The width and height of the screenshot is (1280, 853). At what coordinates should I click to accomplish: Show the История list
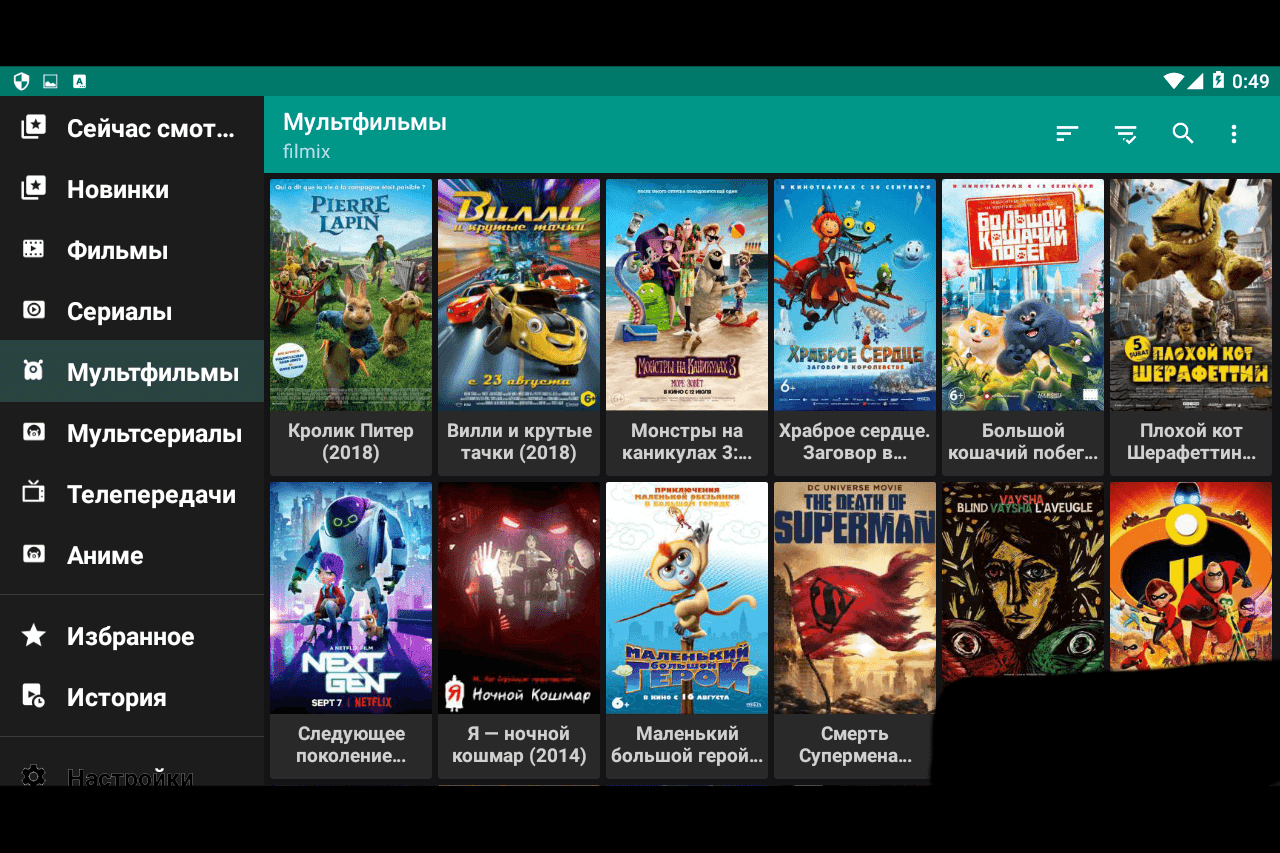[x=132, y=697]
